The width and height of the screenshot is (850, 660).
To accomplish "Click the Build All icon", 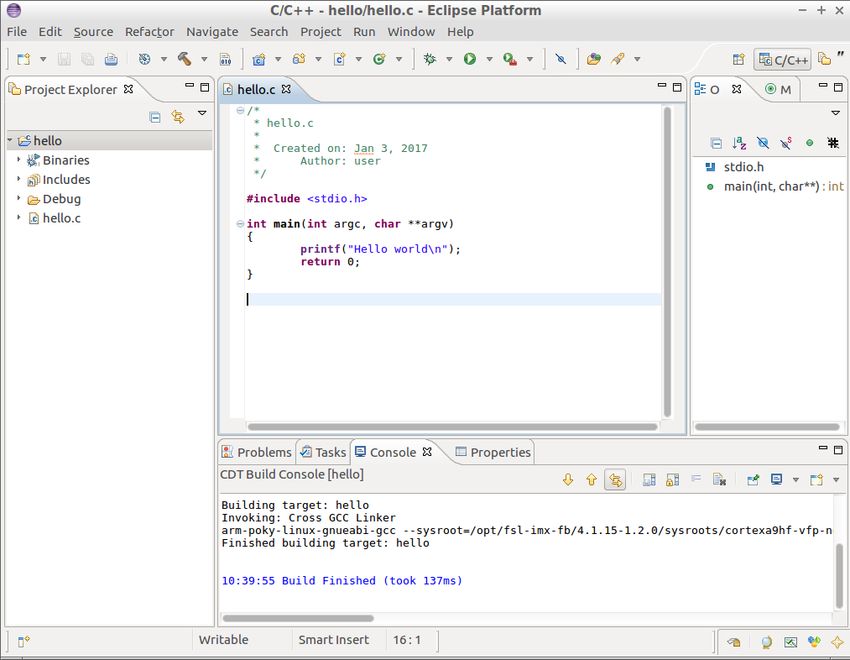I will (144, 59).
